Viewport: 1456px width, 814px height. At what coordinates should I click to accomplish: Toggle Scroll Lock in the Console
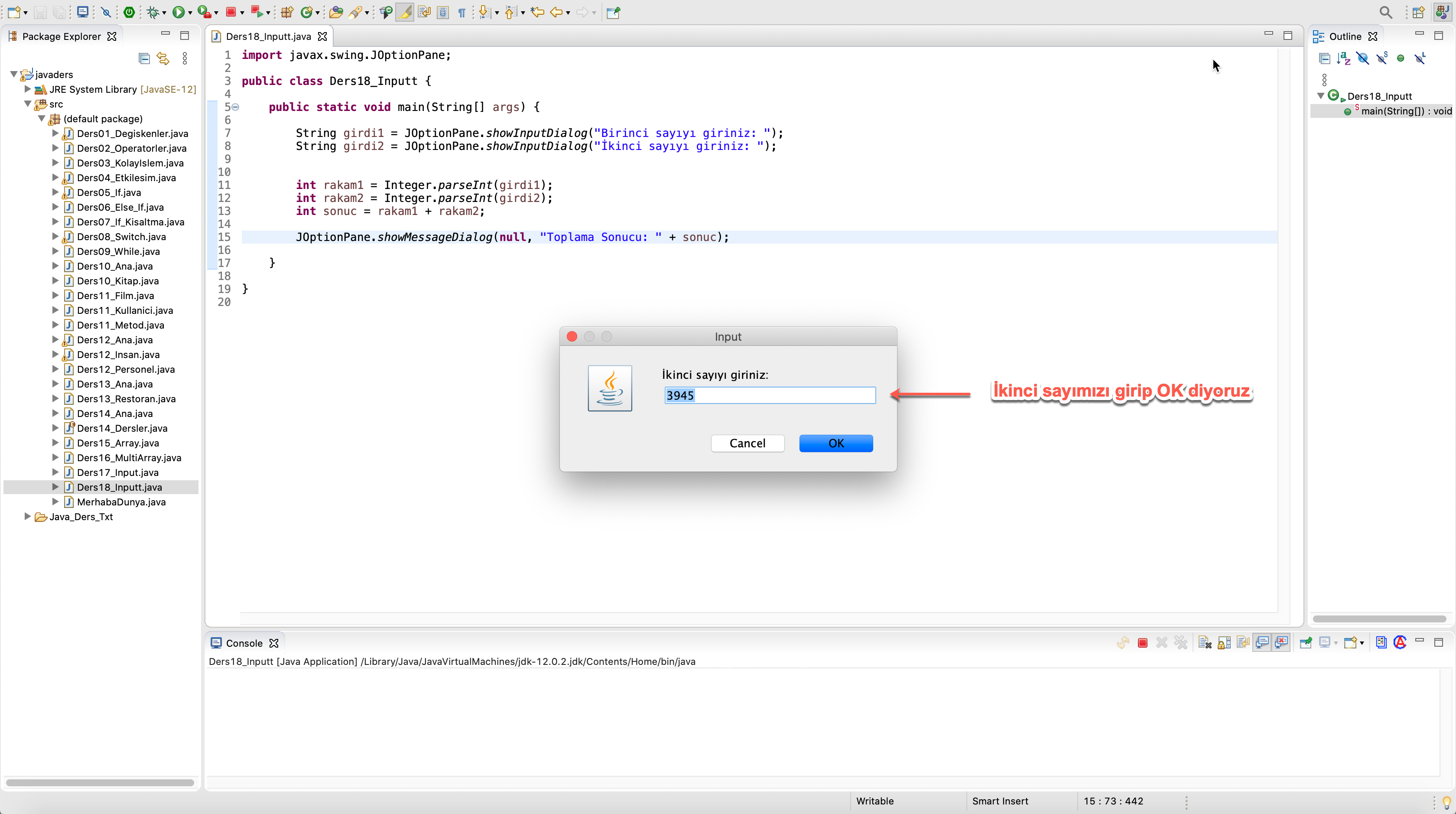coord(1224,643)
